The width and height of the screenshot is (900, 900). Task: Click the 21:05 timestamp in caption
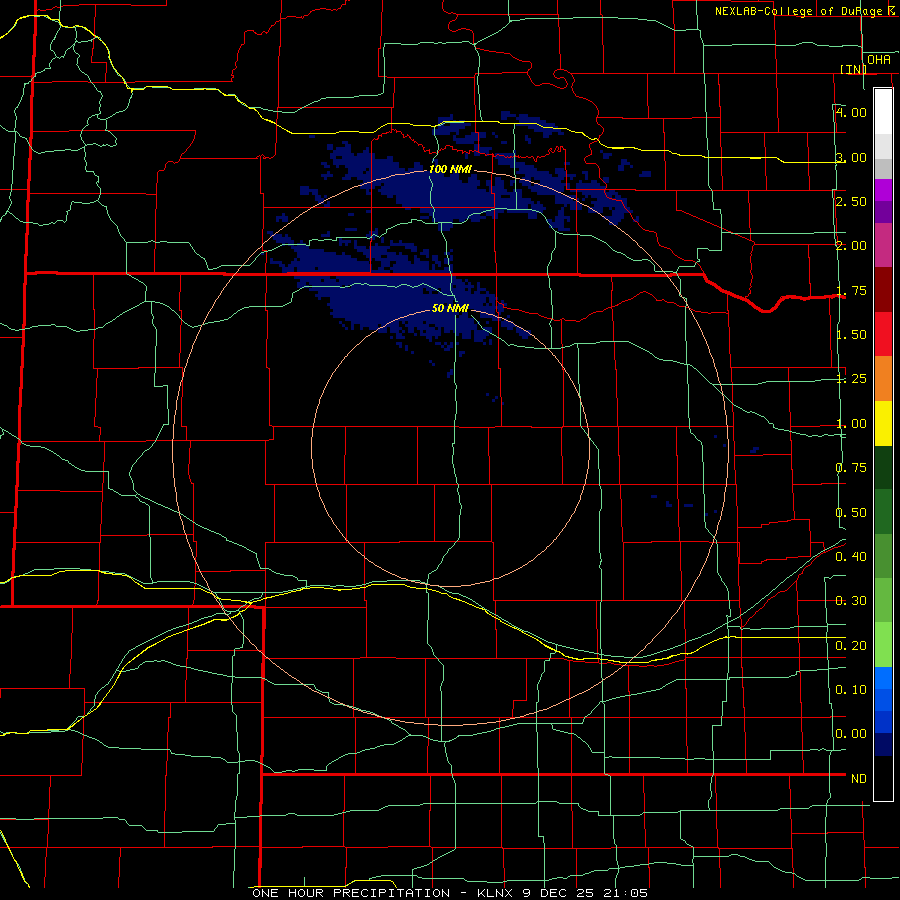coord(626,893)
